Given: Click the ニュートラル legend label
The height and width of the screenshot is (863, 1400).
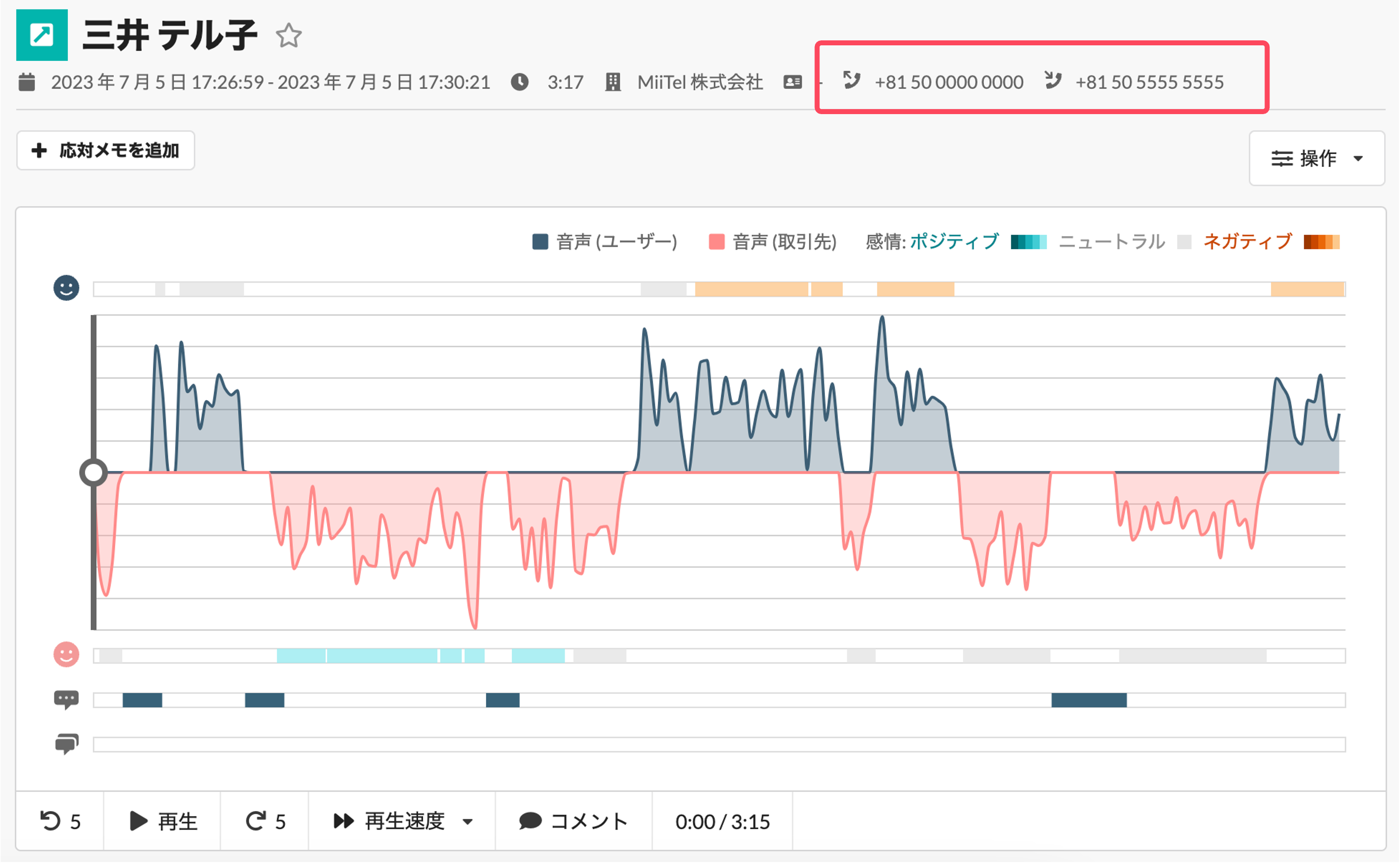Looking at the screenshot, I should [1112, 242].
